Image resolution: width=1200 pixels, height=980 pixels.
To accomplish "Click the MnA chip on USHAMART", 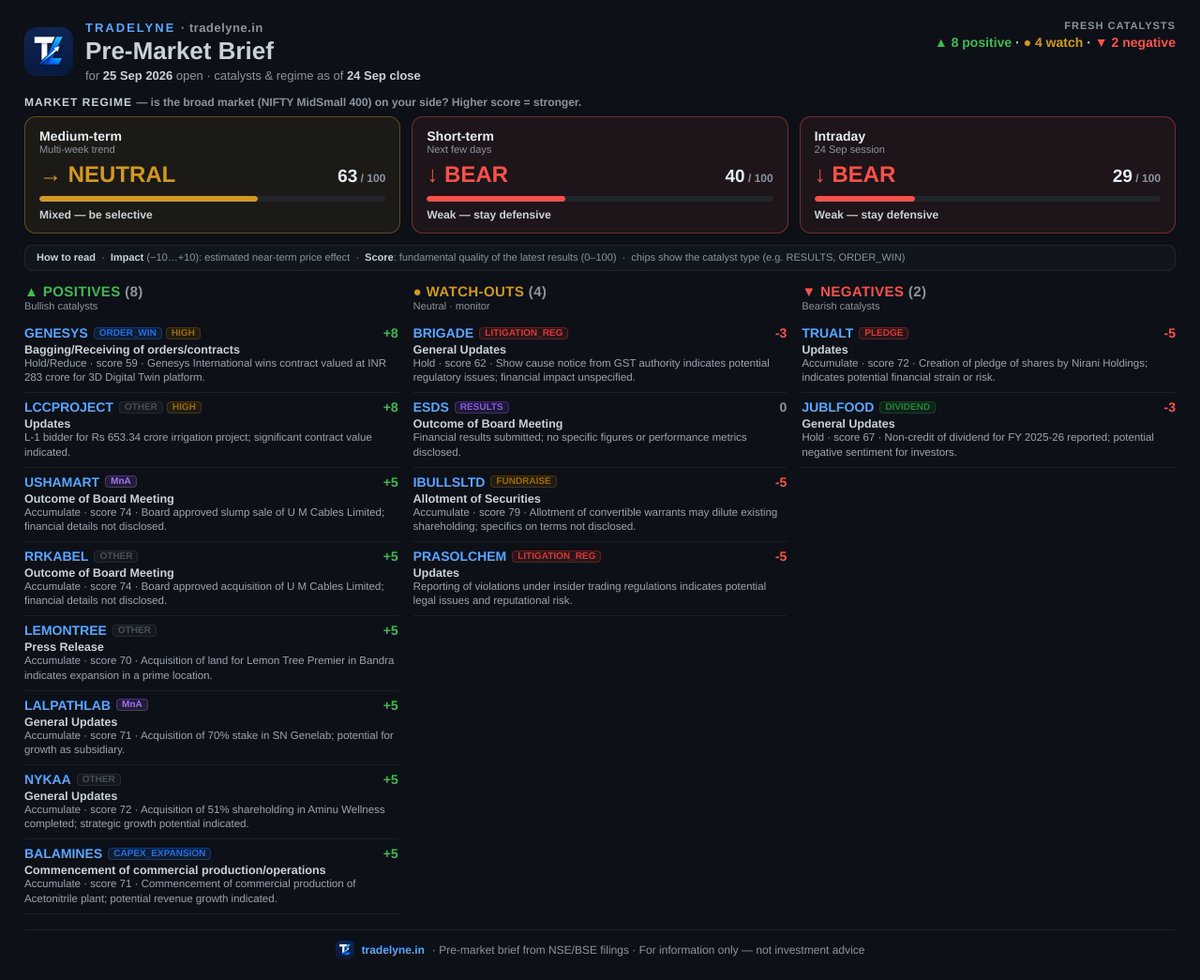I will click(x=121, y=482).
